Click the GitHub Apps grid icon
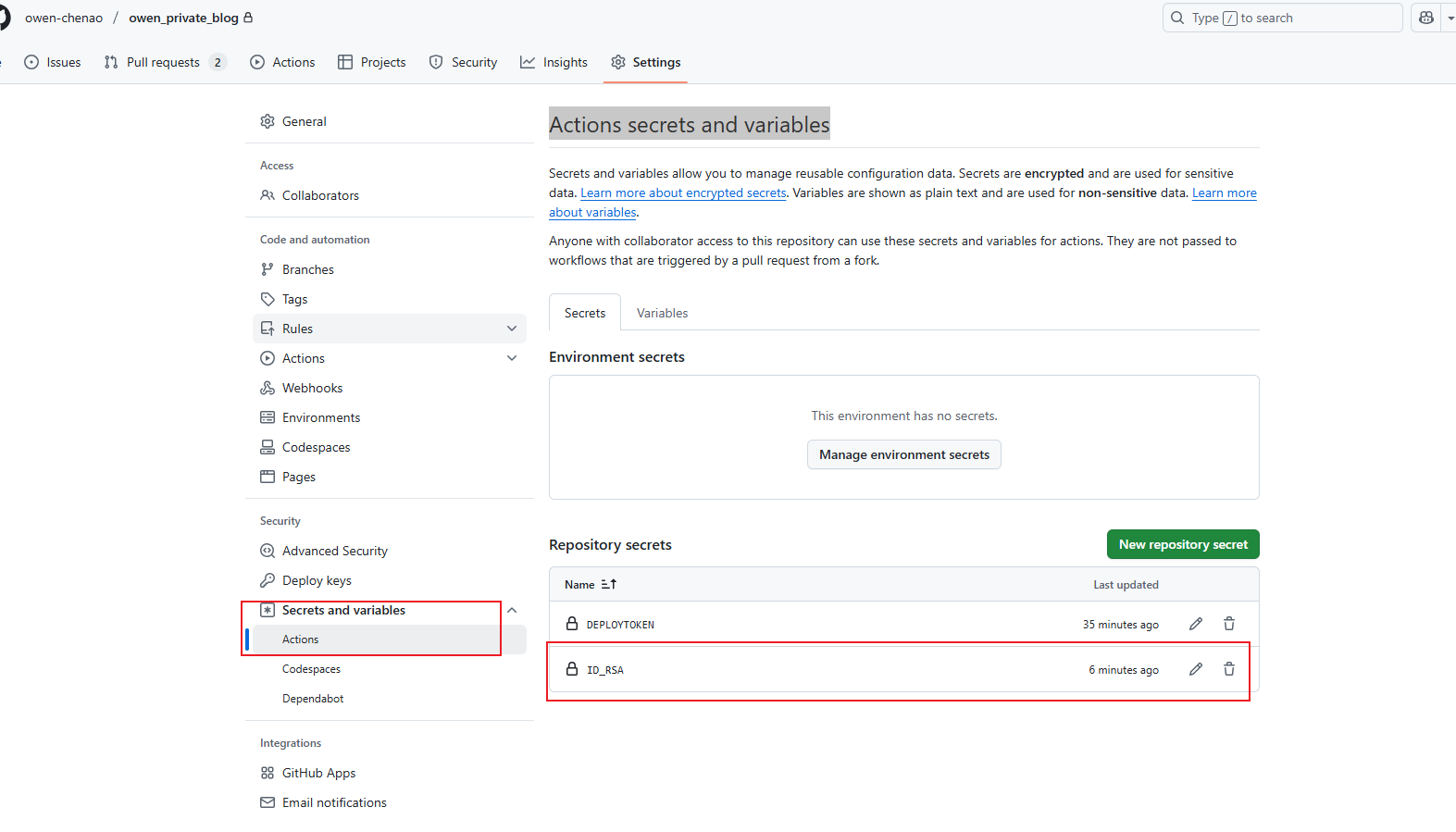This screenshot has width=1456, height=832. click(268, 773)
